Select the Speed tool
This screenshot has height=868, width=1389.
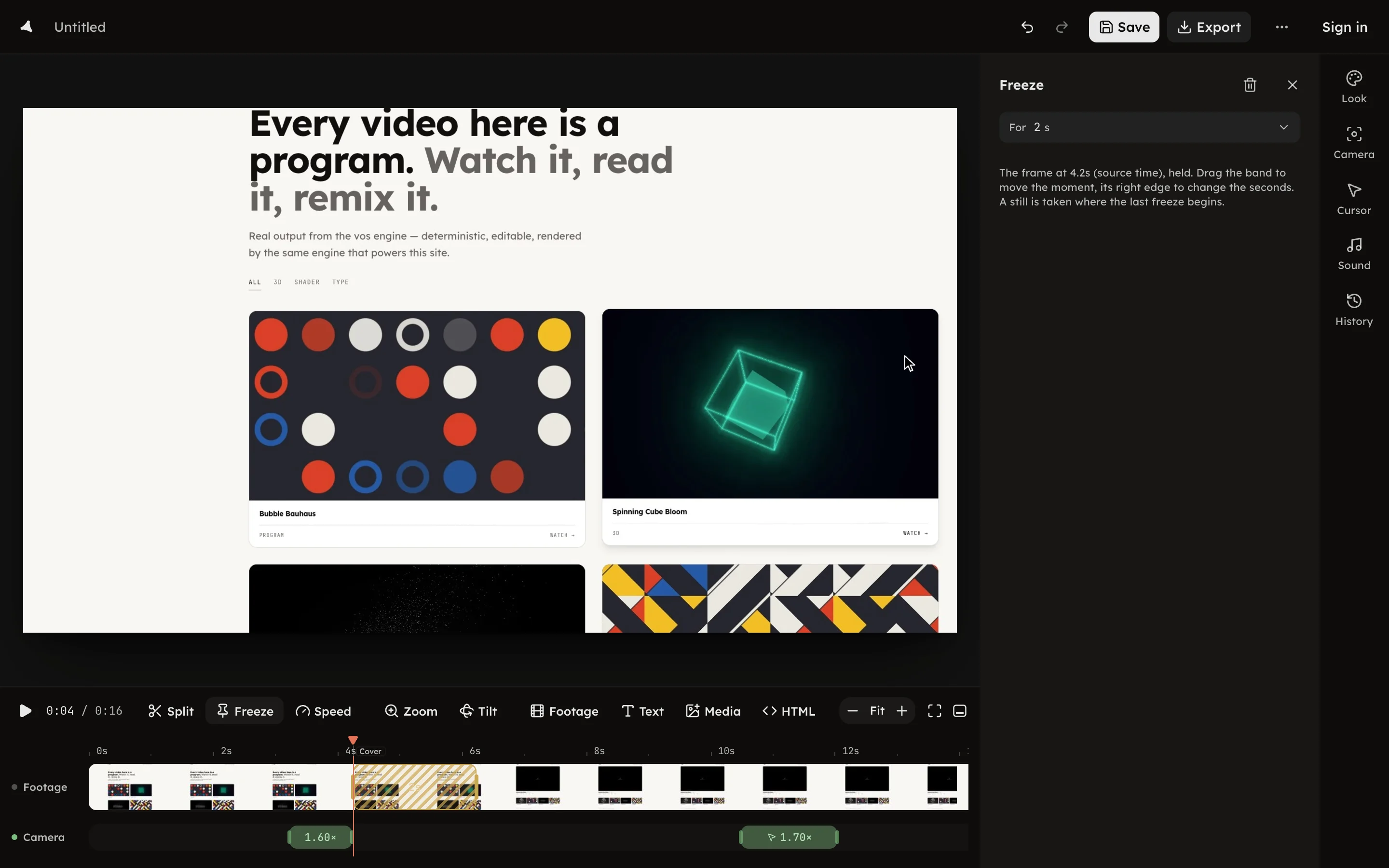tap(323, 711)
